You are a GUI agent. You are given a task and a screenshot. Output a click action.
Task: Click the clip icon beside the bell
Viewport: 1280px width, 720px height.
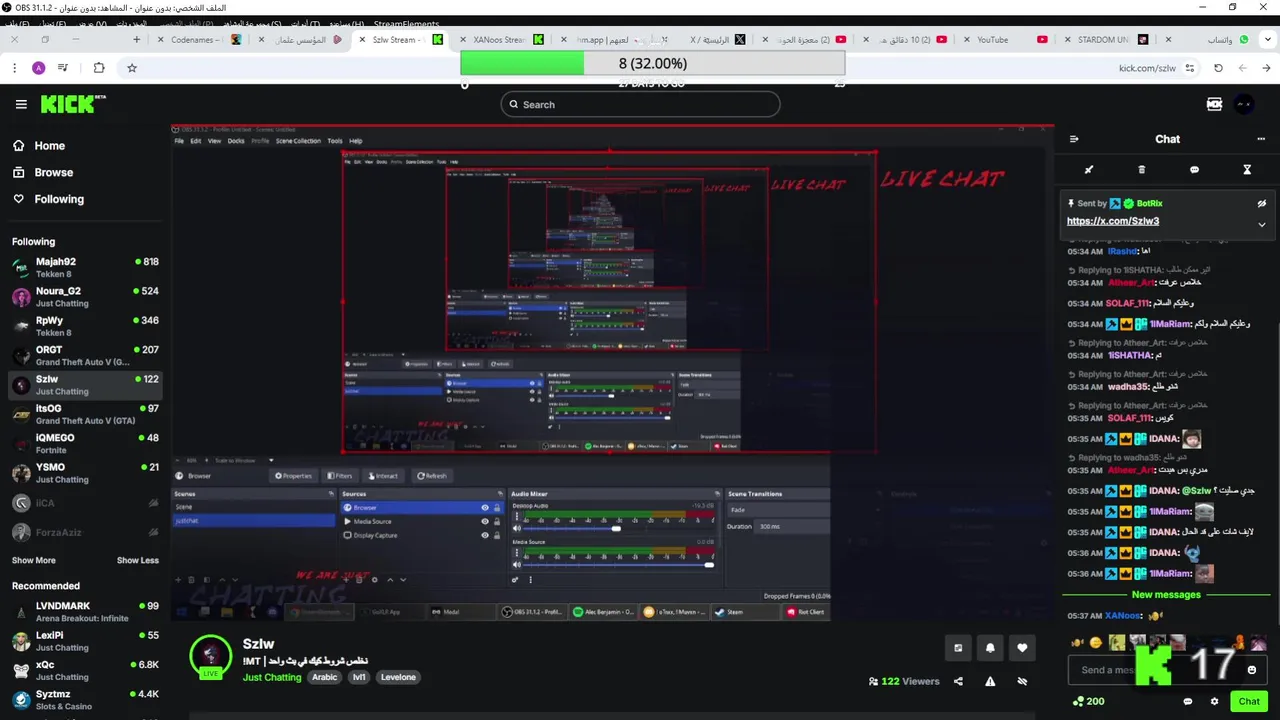pos(958,648)
